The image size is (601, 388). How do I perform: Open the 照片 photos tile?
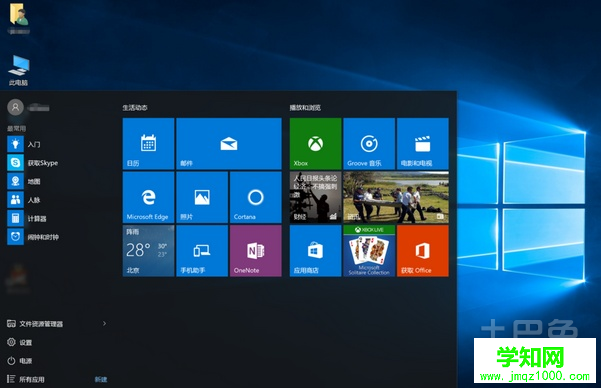(202, 197)
